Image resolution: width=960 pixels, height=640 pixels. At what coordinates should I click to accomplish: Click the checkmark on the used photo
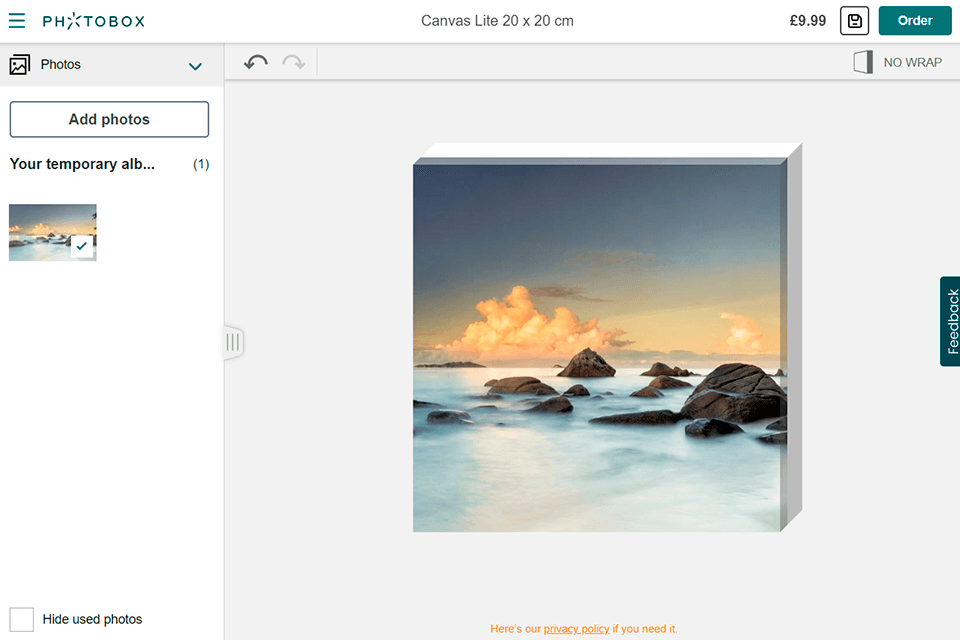click(81, 246)
